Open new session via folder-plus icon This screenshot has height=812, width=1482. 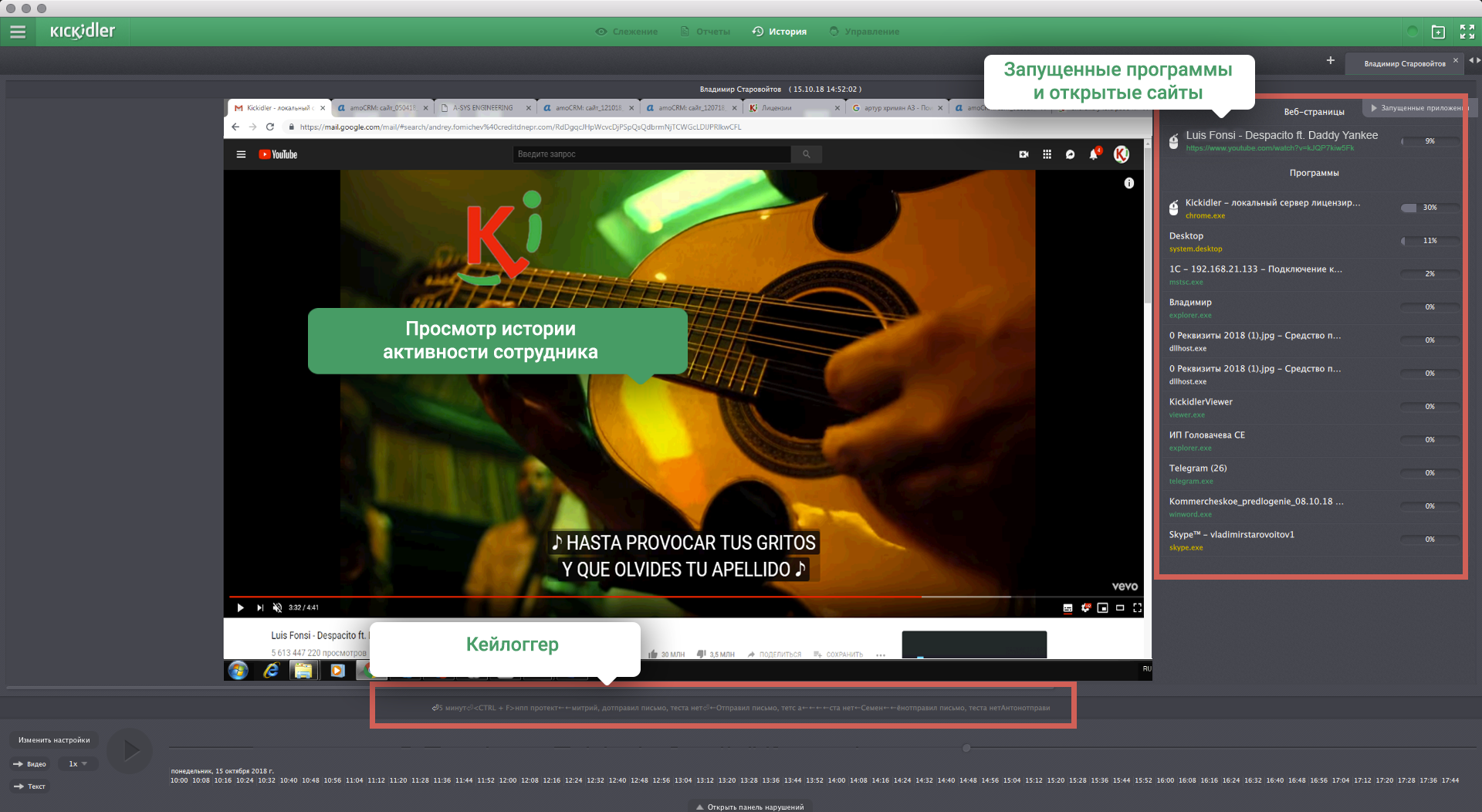(1438, 32)
